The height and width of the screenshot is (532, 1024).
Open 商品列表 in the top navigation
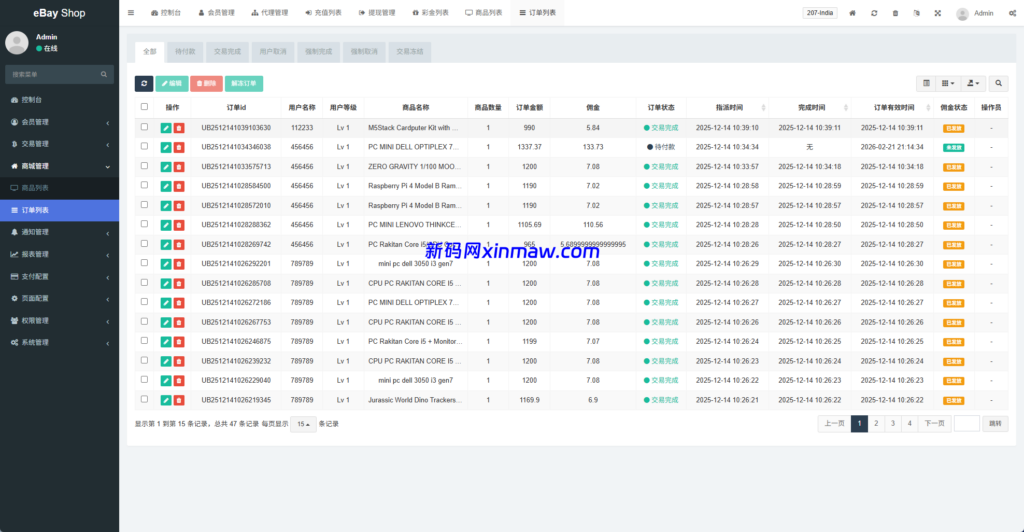(484, 13)
